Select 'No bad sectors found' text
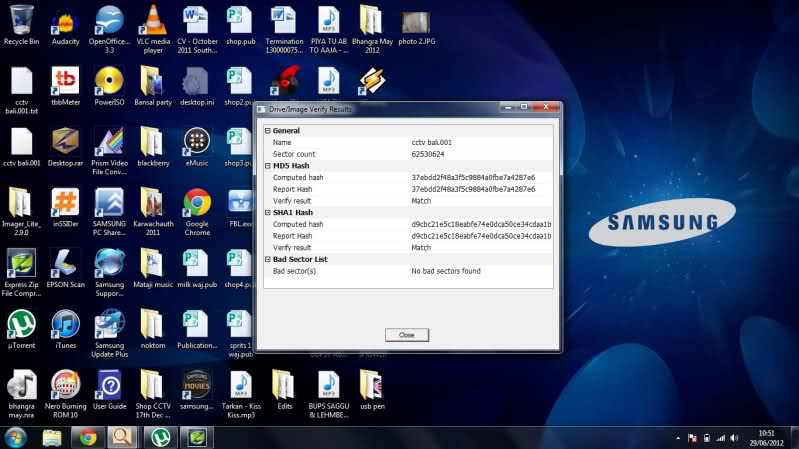This screenshot has width=799, height=449. (x=446, y=271)
